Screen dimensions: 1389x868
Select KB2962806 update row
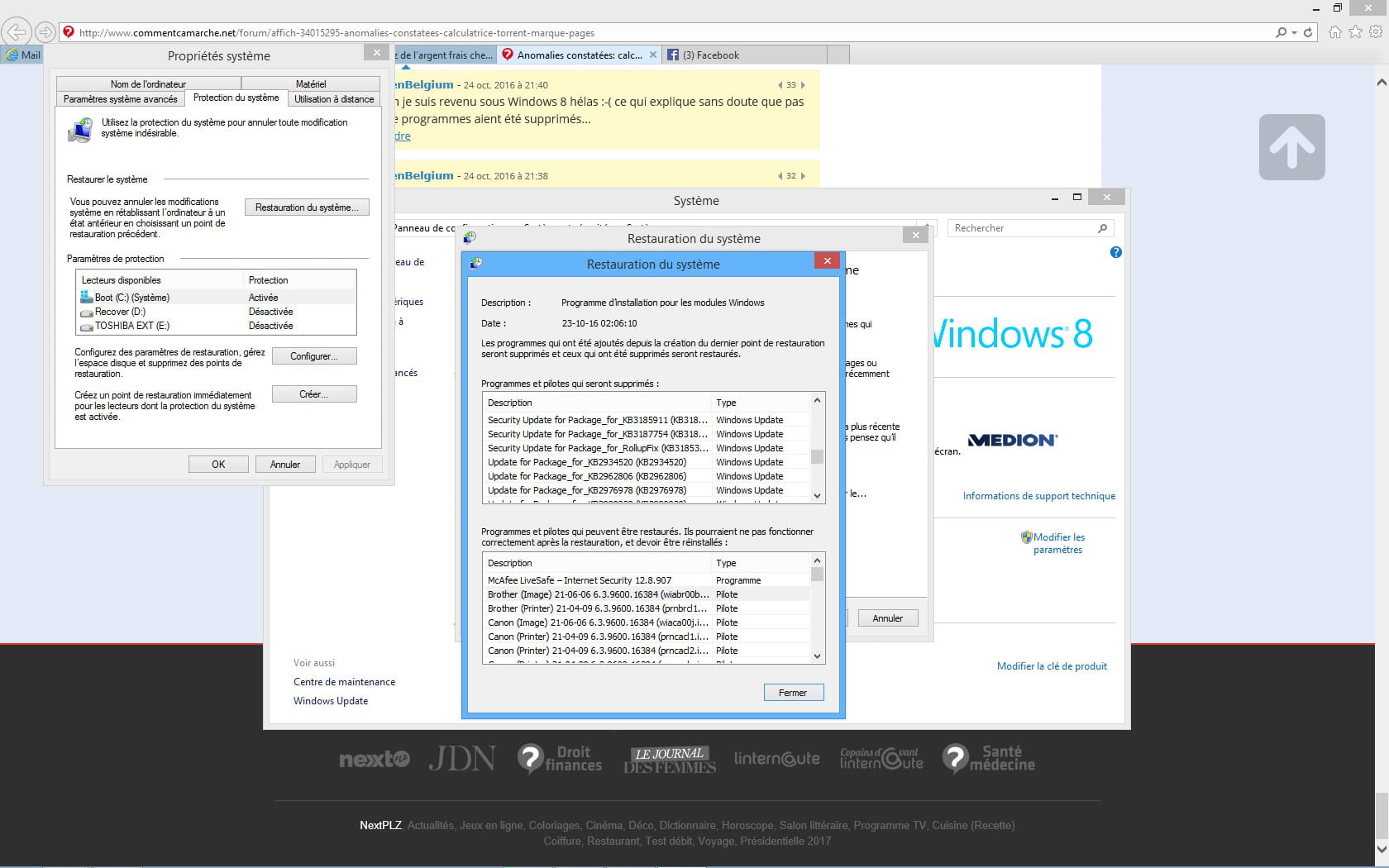(x=646, y=477)
